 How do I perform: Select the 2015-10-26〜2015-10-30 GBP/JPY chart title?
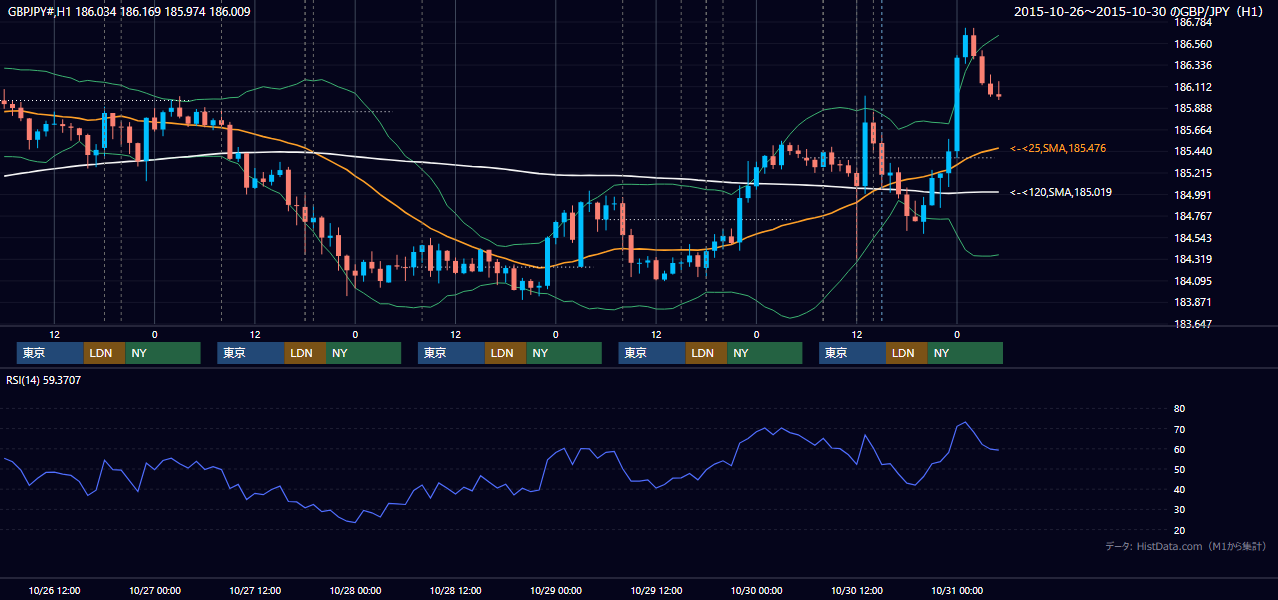[1140, 12]
